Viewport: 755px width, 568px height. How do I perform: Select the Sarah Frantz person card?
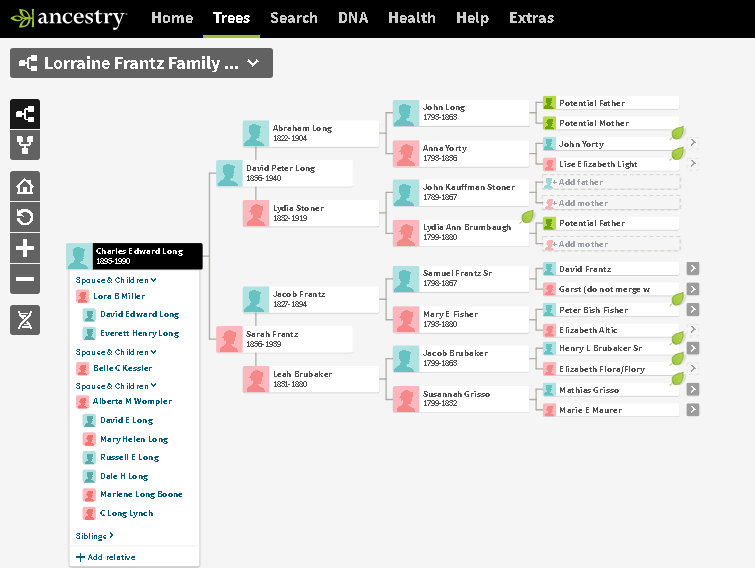click(x=285, y=339)
